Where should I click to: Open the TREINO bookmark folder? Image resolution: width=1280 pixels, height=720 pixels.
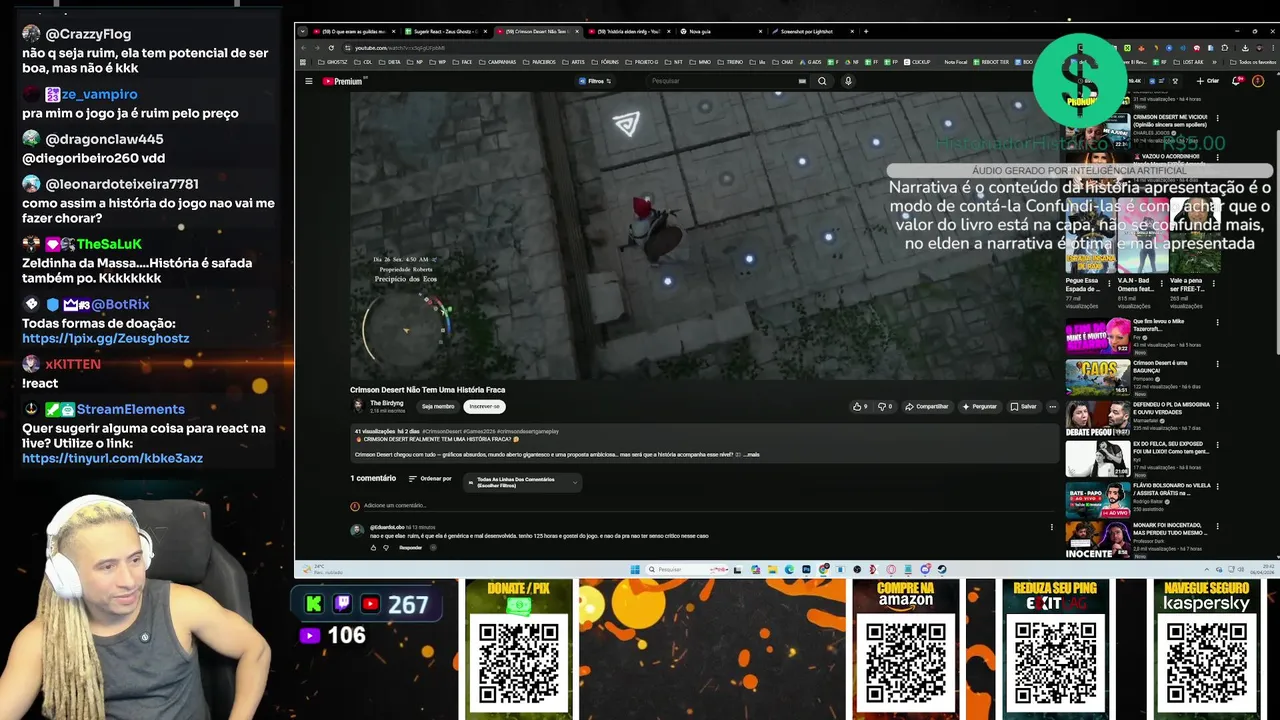(x=731, y=62)
